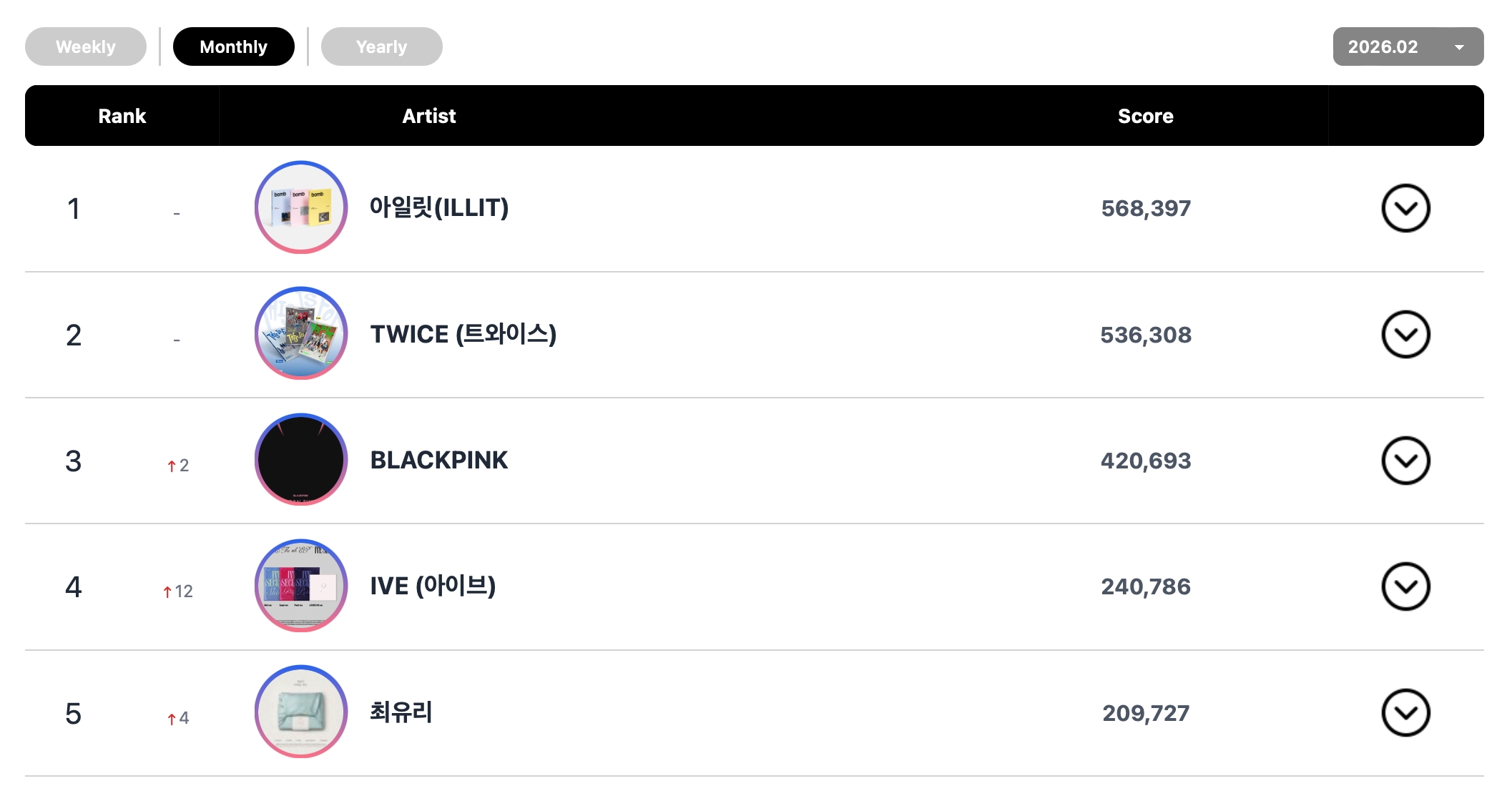The image size is (1512, 786).
Task: Open 최유리 album cover thumbnail
Action: (301, 712)
